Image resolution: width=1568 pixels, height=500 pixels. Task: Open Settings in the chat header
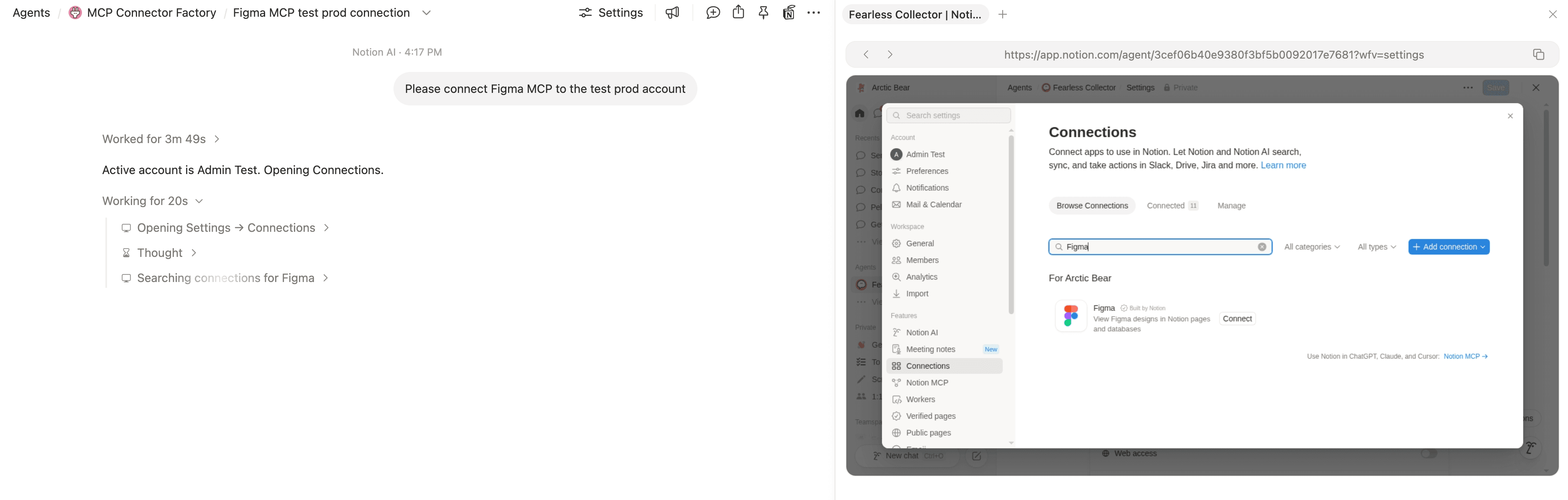tap(610, 13)
